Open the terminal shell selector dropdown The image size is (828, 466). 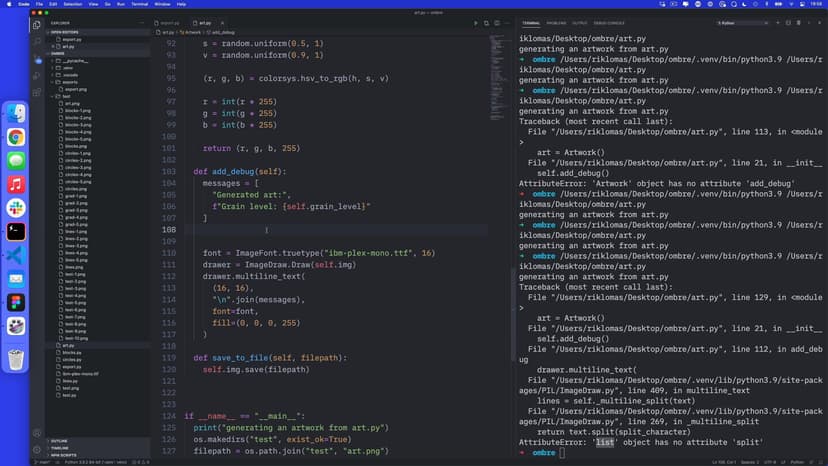(x=742, y=22)
